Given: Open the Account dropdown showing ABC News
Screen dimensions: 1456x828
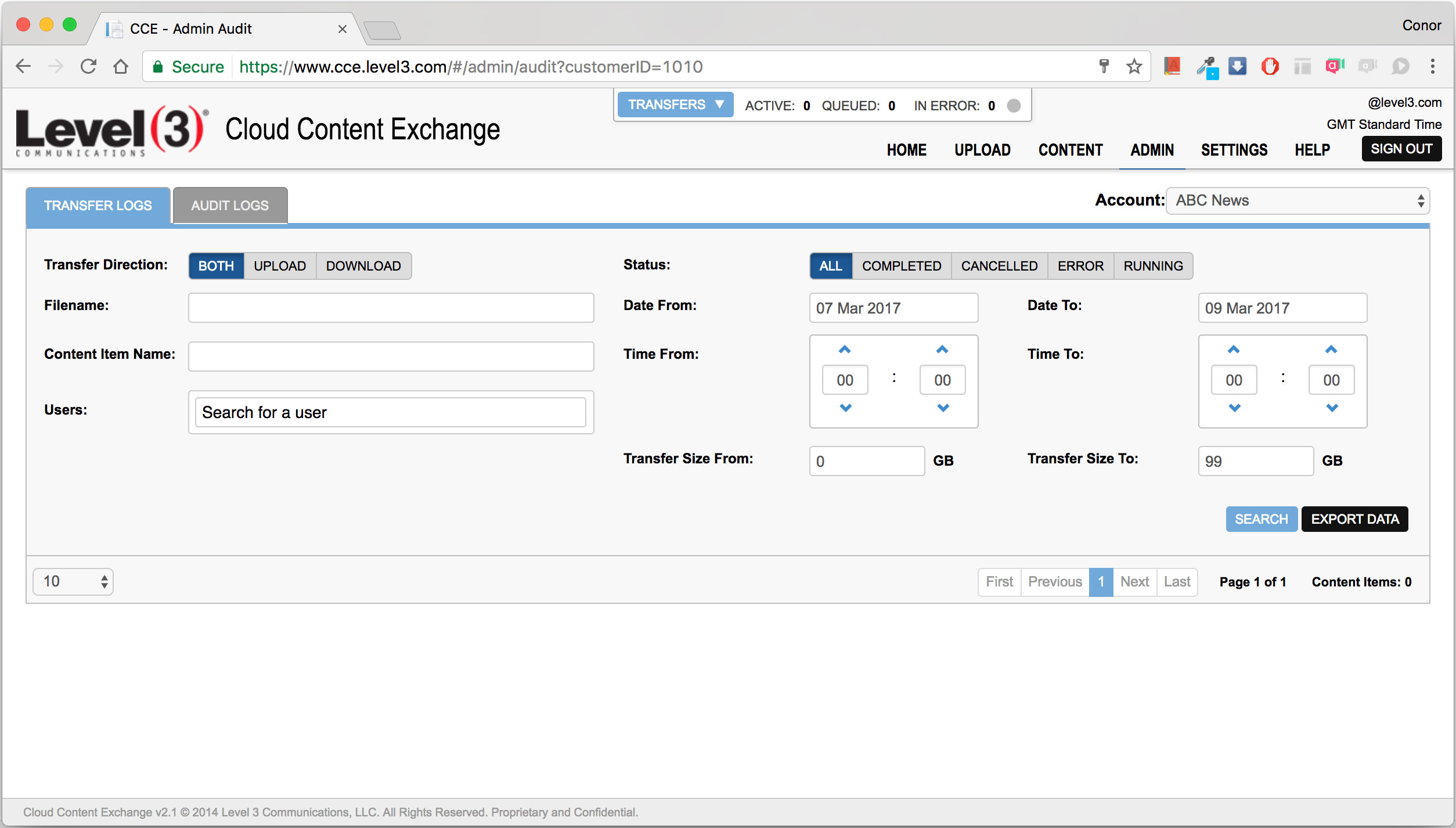Looking at the screenshot, I should (1298, 201).
